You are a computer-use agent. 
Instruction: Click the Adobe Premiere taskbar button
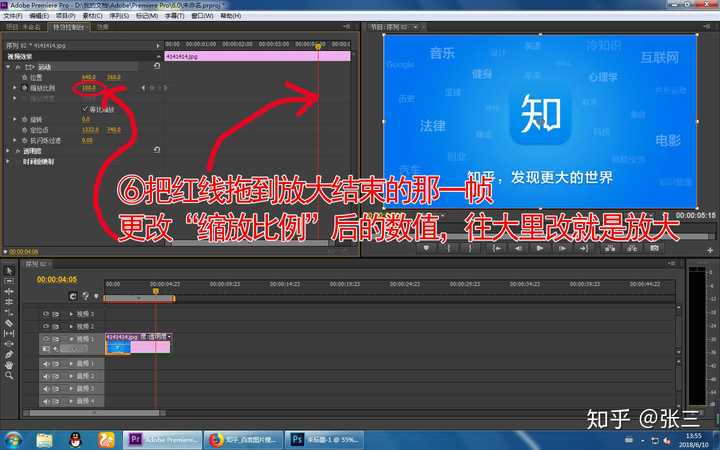(163, 440)
